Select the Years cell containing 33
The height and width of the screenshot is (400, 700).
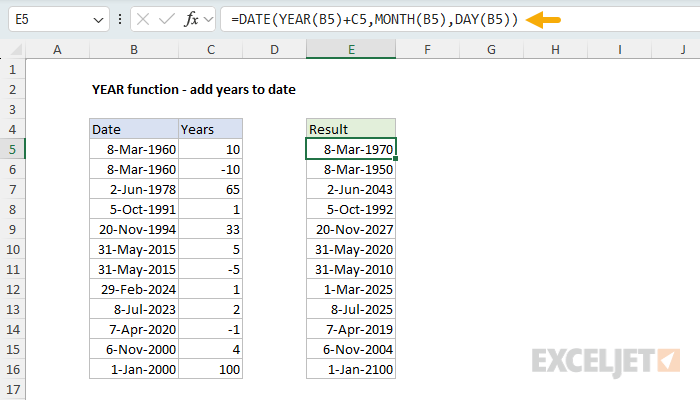pos(211,229)
